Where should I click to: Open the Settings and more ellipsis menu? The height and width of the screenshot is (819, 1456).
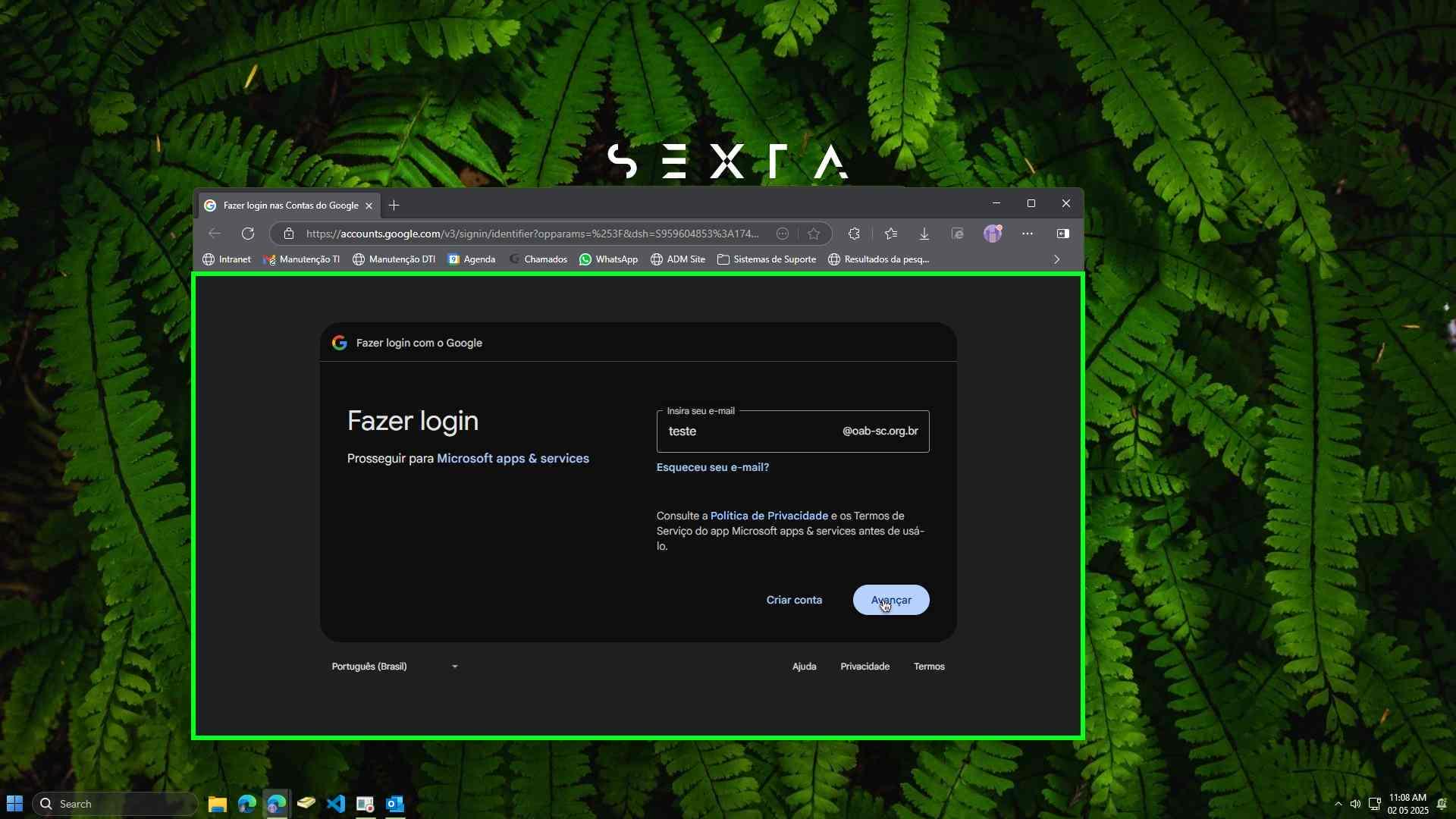point(1028,234)
